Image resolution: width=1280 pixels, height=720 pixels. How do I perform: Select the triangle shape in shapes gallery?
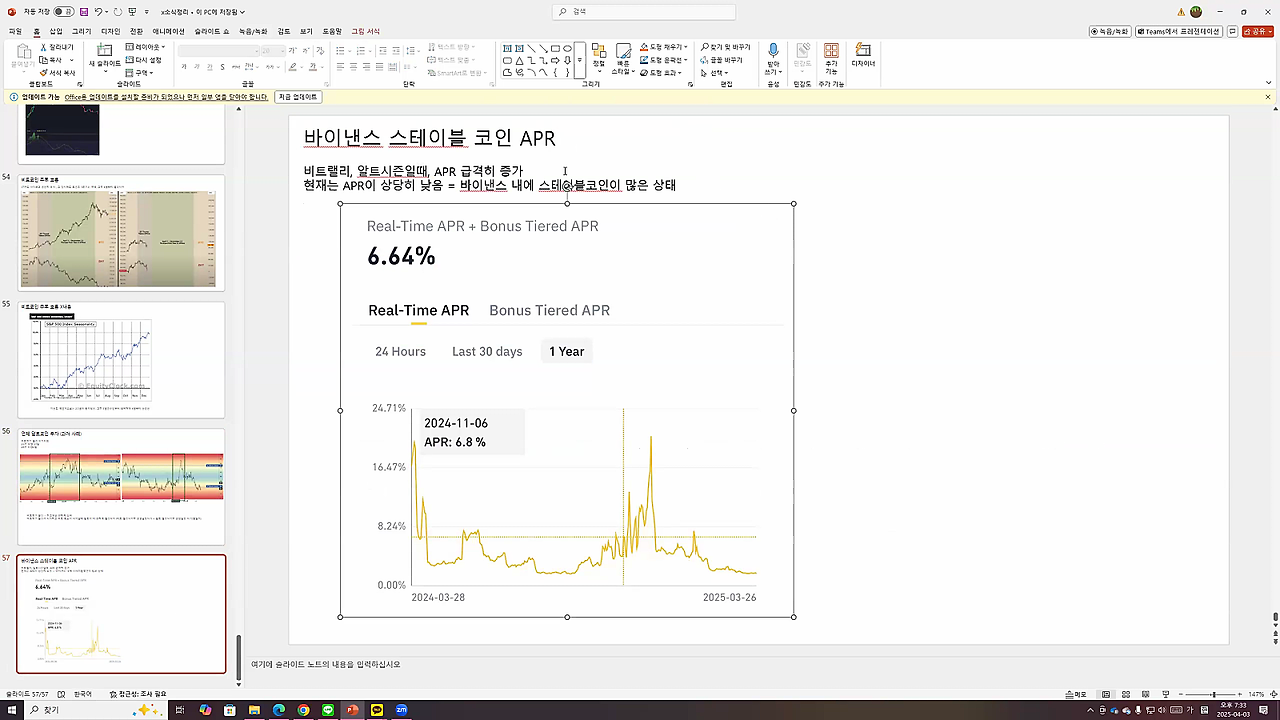click(519, 61)
